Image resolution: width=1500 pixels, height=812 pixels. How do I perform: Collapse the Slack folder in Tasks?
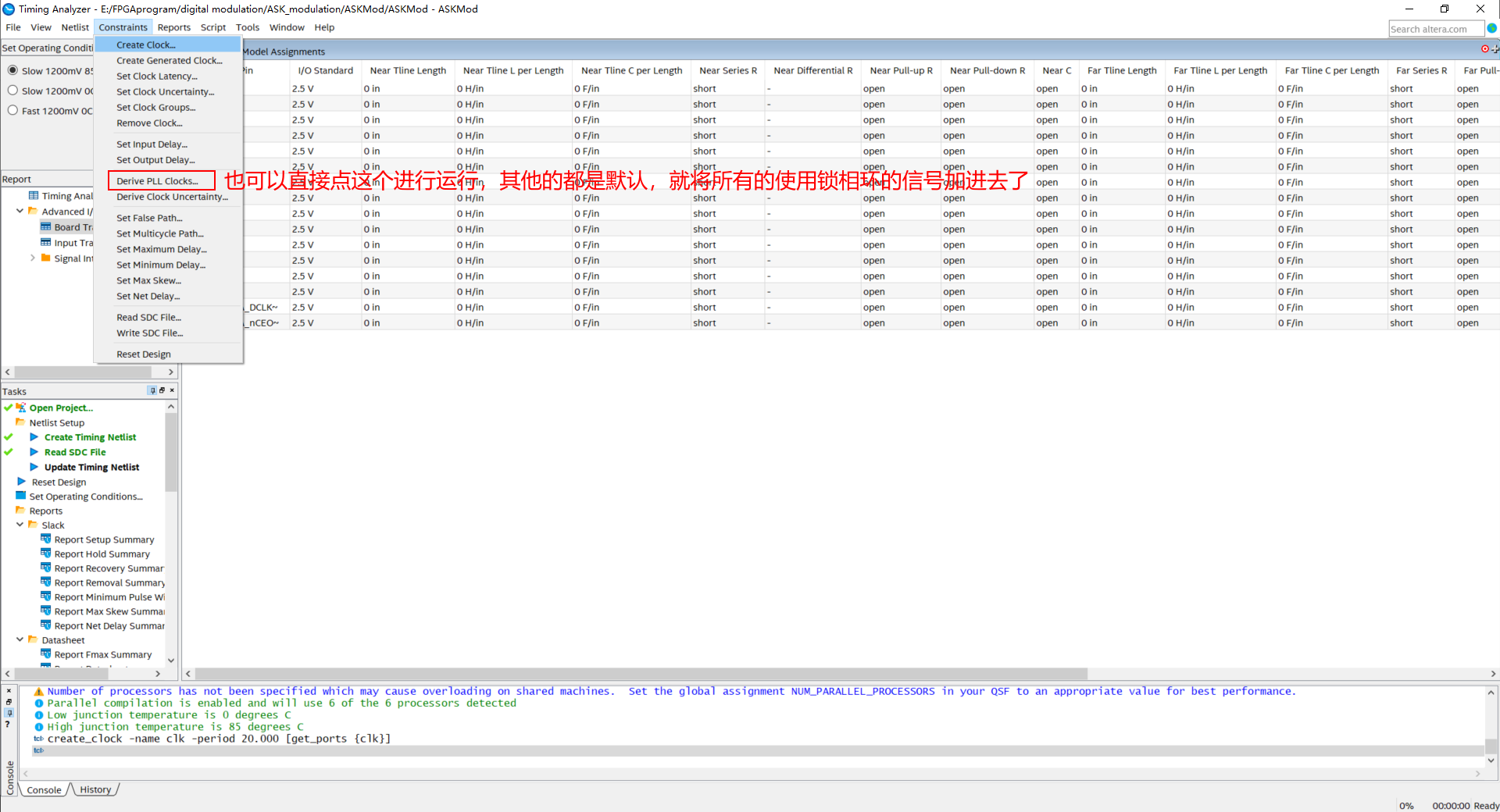(20, 525)
